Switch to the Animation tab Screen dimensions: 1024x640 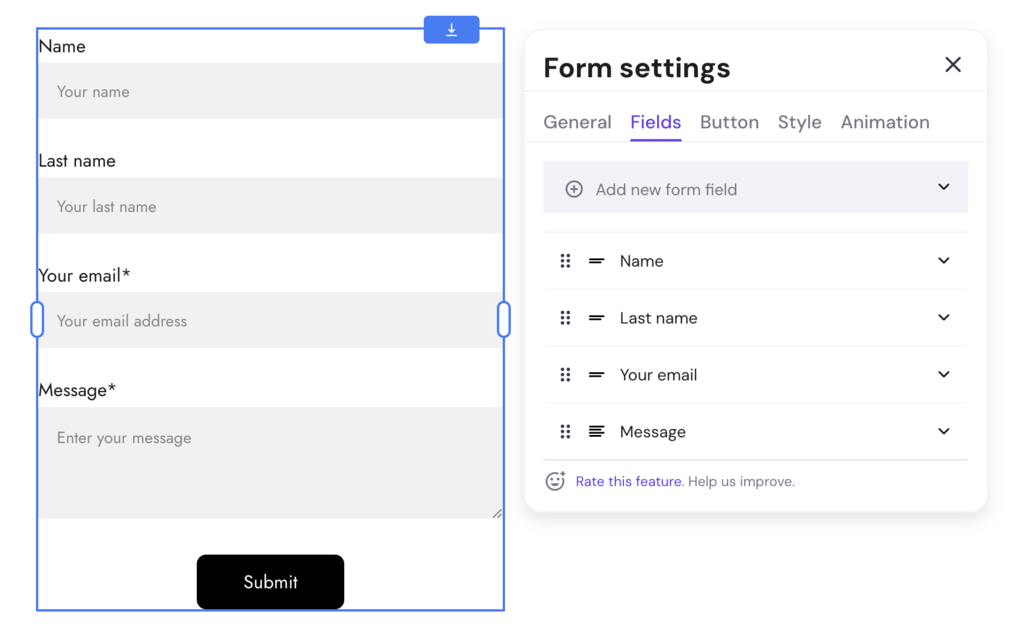884,122
